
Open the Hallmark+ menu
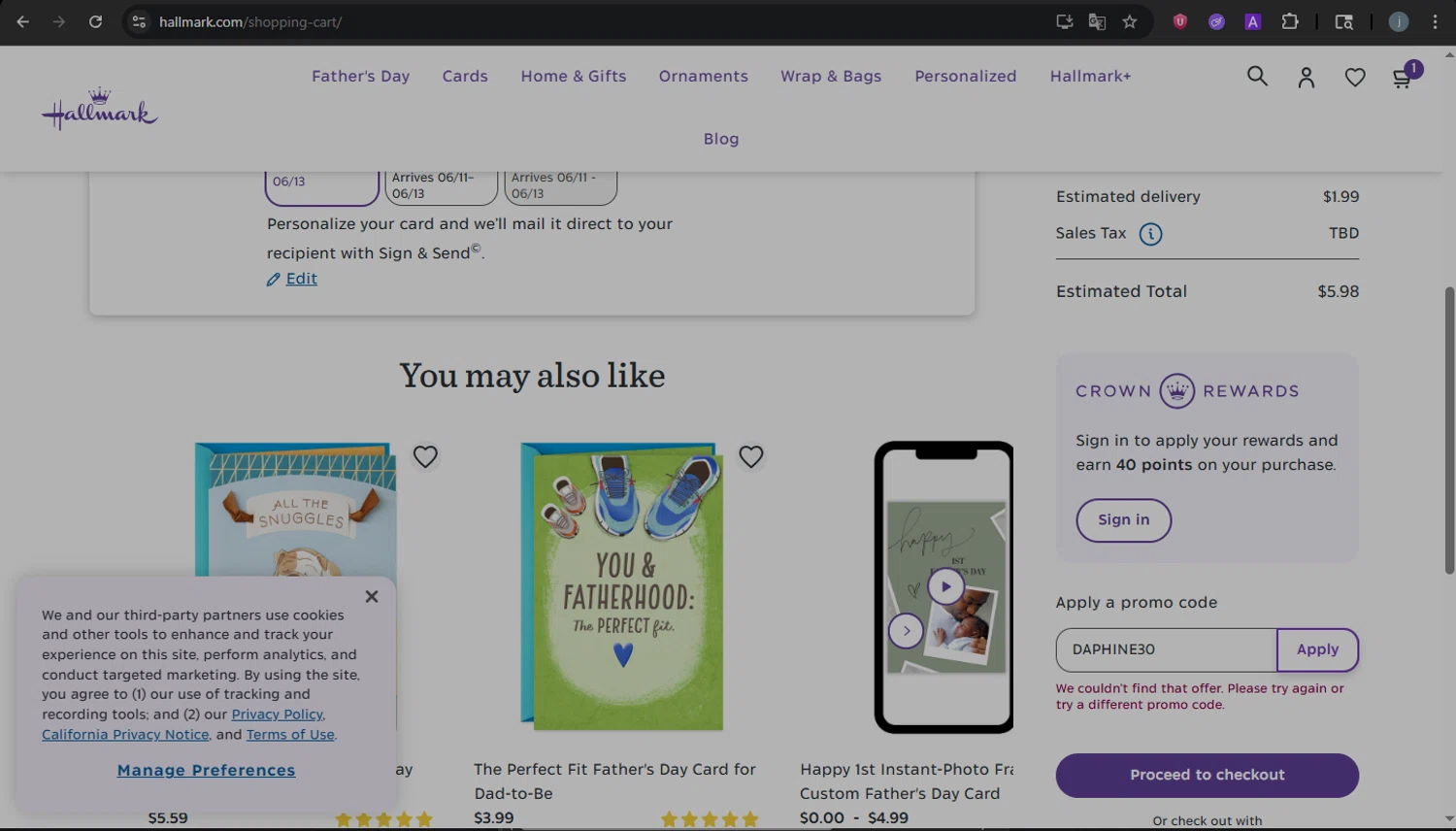1090,76
